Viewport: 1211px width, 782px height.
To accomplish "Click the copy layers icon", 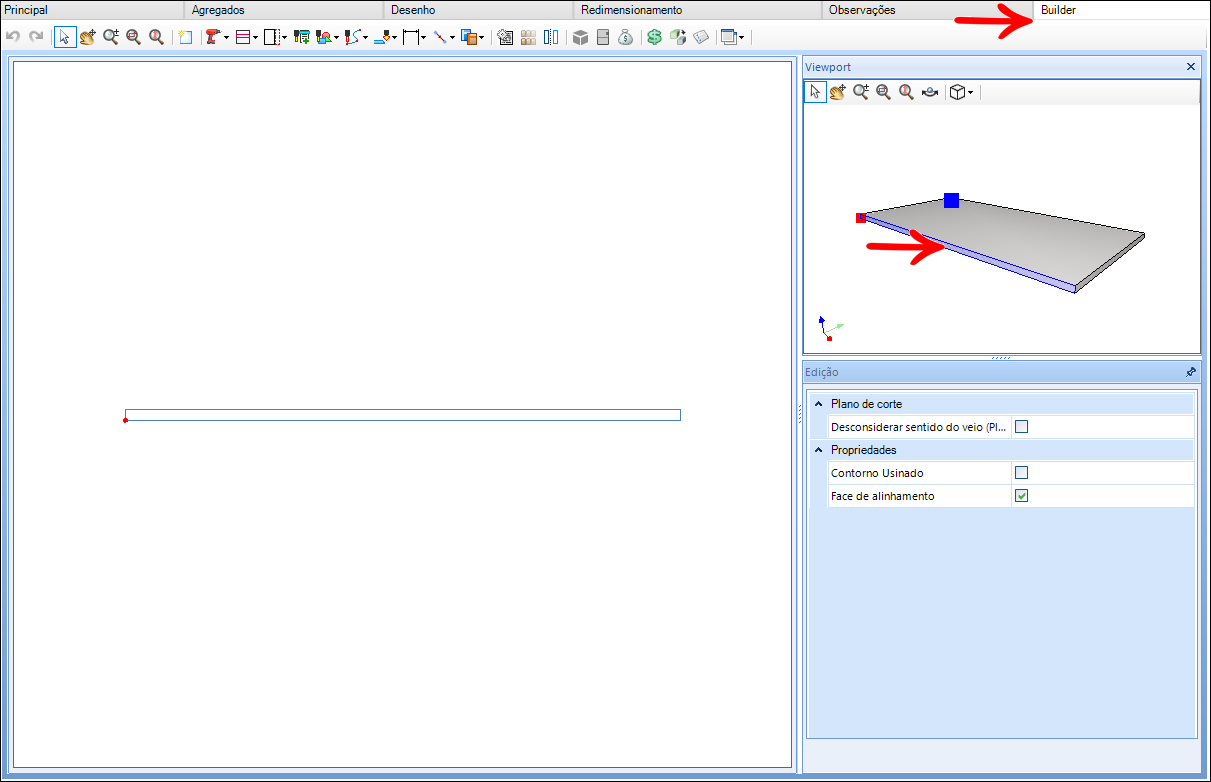I will (468, 37).
